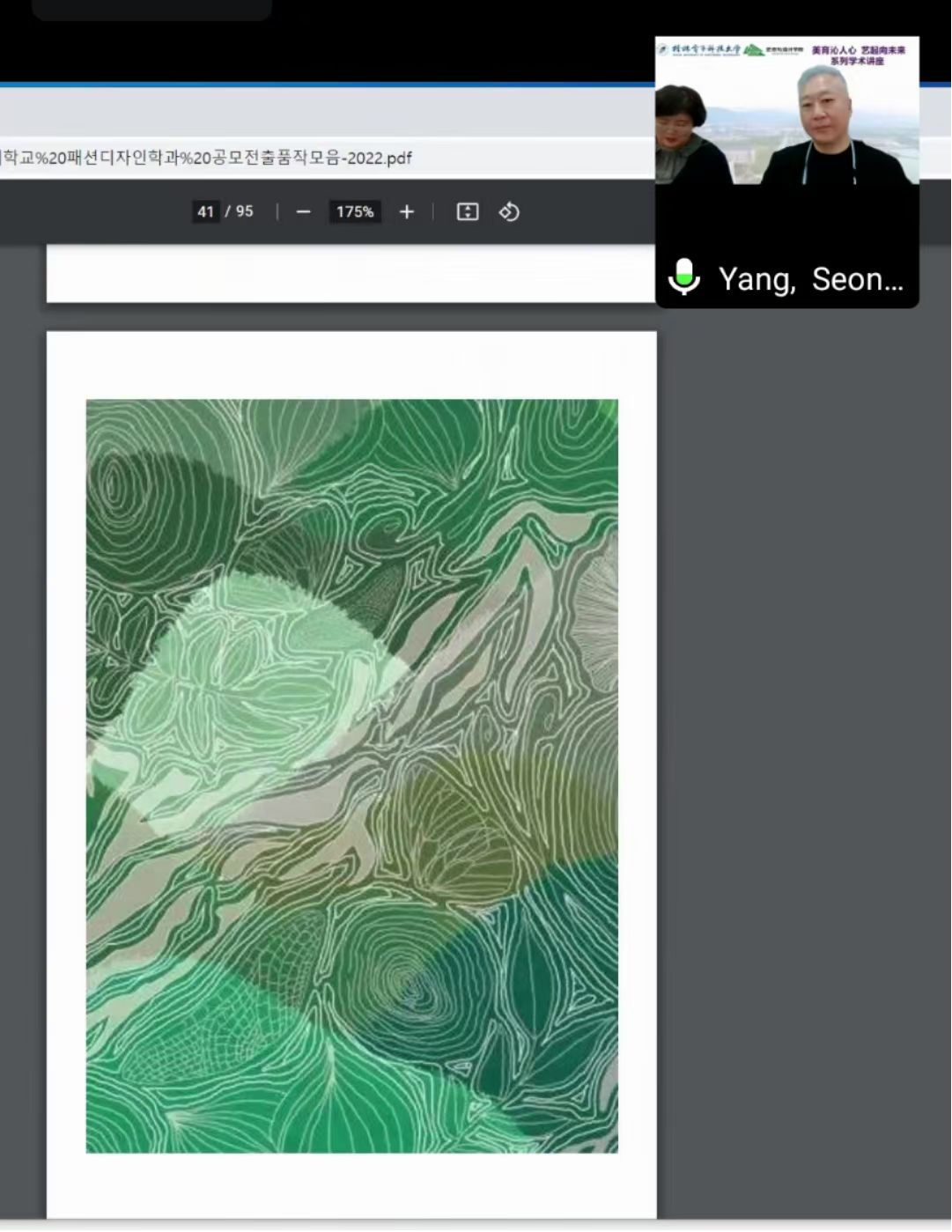Click the total page count 95

(244, 212)
